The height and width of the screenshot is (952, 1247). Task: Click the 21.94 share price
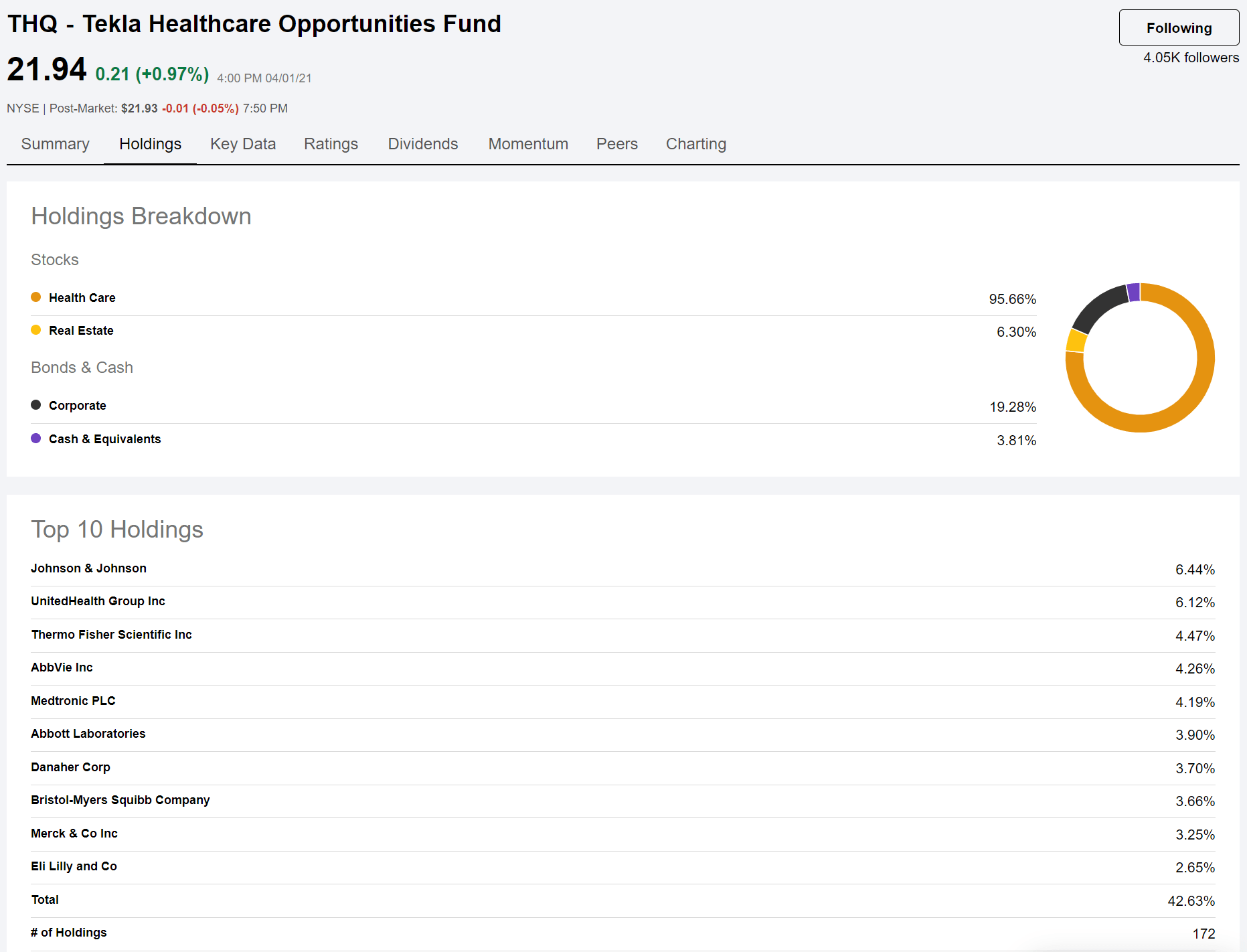point(47,70)
